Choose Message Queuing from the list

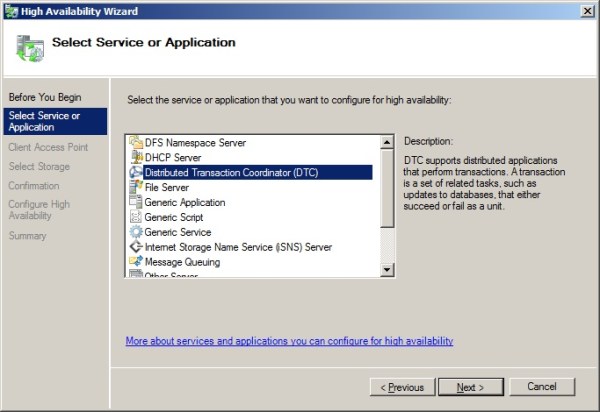[x=182, y=262]
